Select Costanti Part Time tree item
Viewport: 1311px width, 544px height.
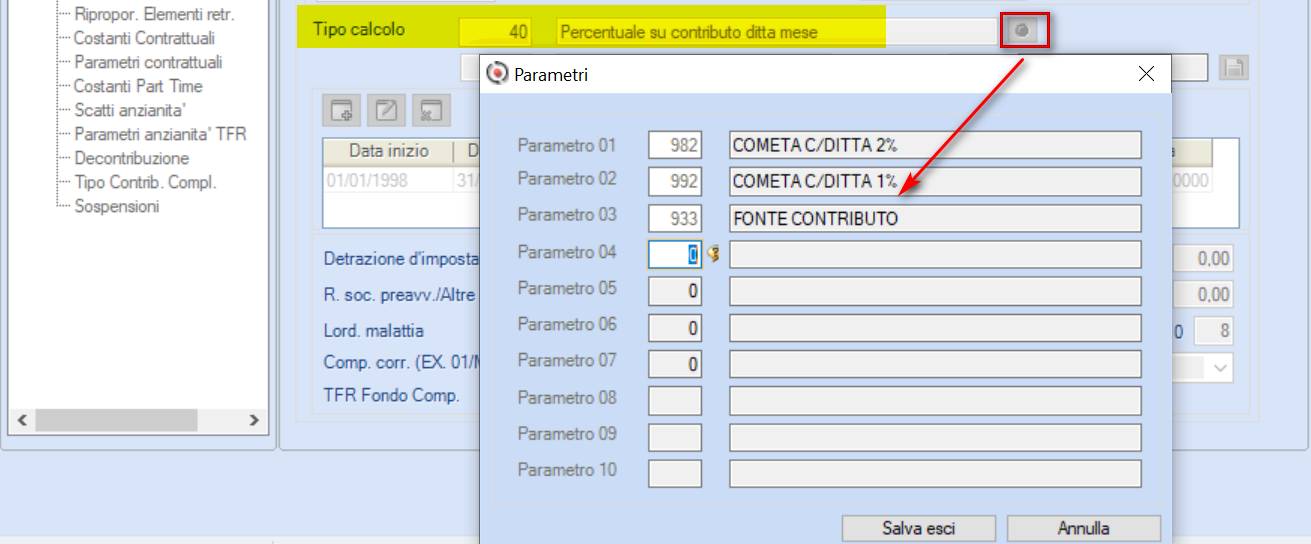click(138, 86)
